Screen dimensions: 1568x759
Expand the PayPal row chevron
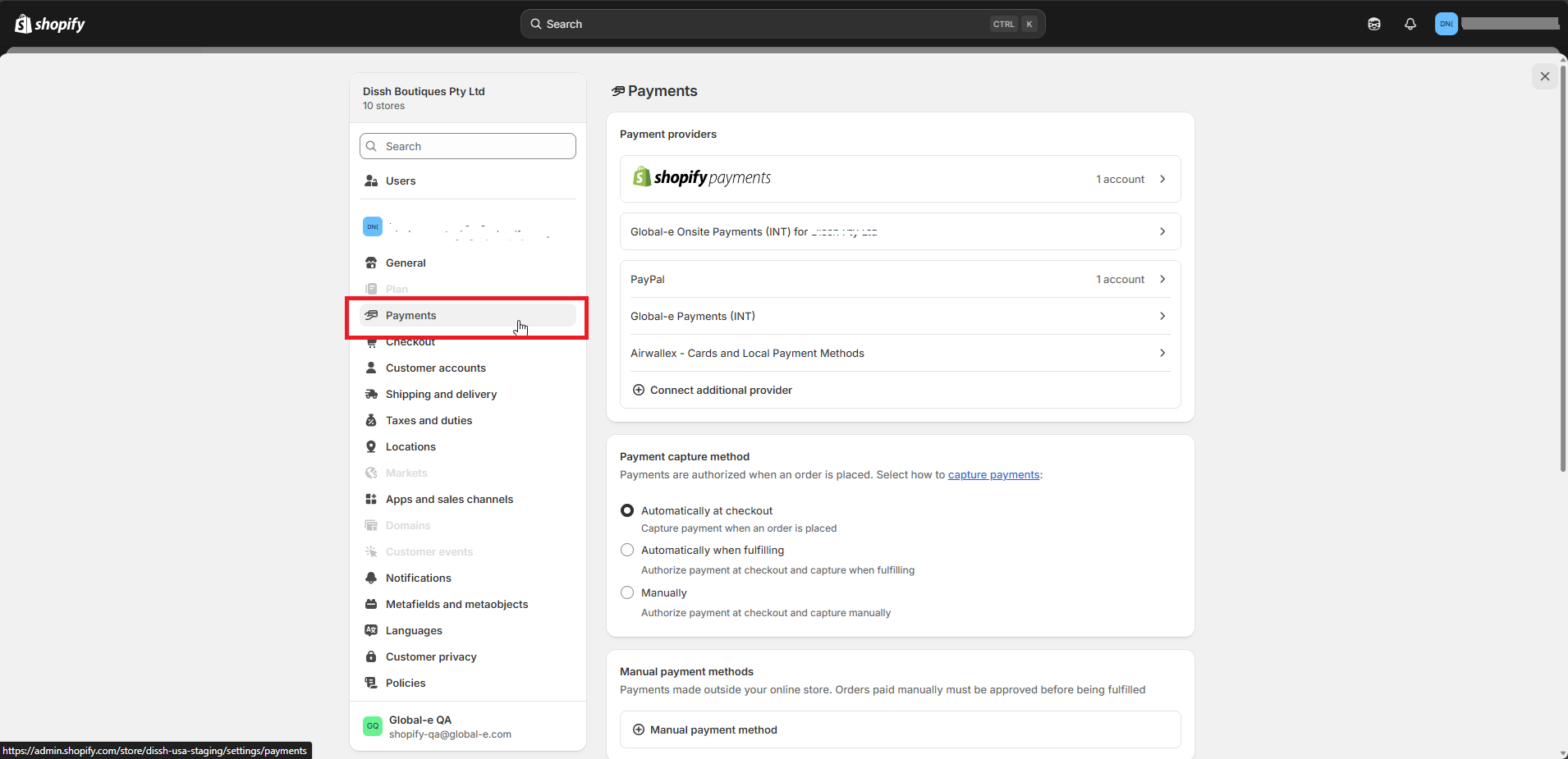[1162, 279]
